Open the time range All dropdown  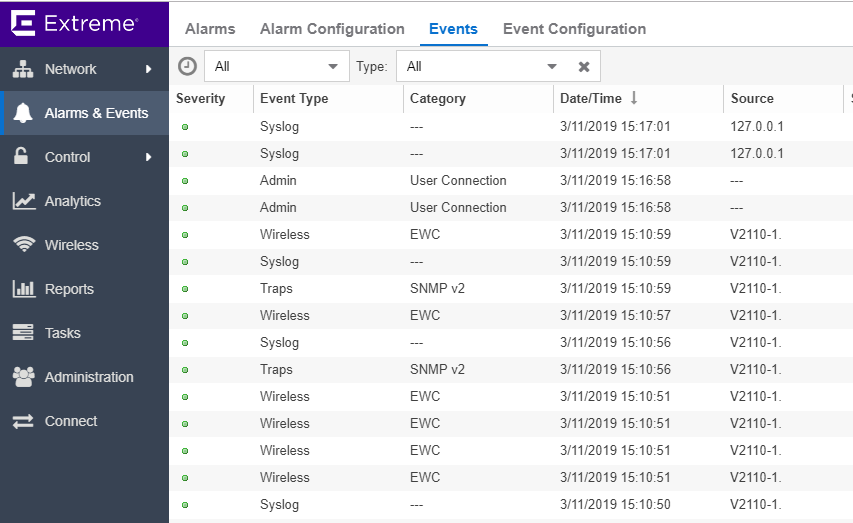click(x=277, y=66)
